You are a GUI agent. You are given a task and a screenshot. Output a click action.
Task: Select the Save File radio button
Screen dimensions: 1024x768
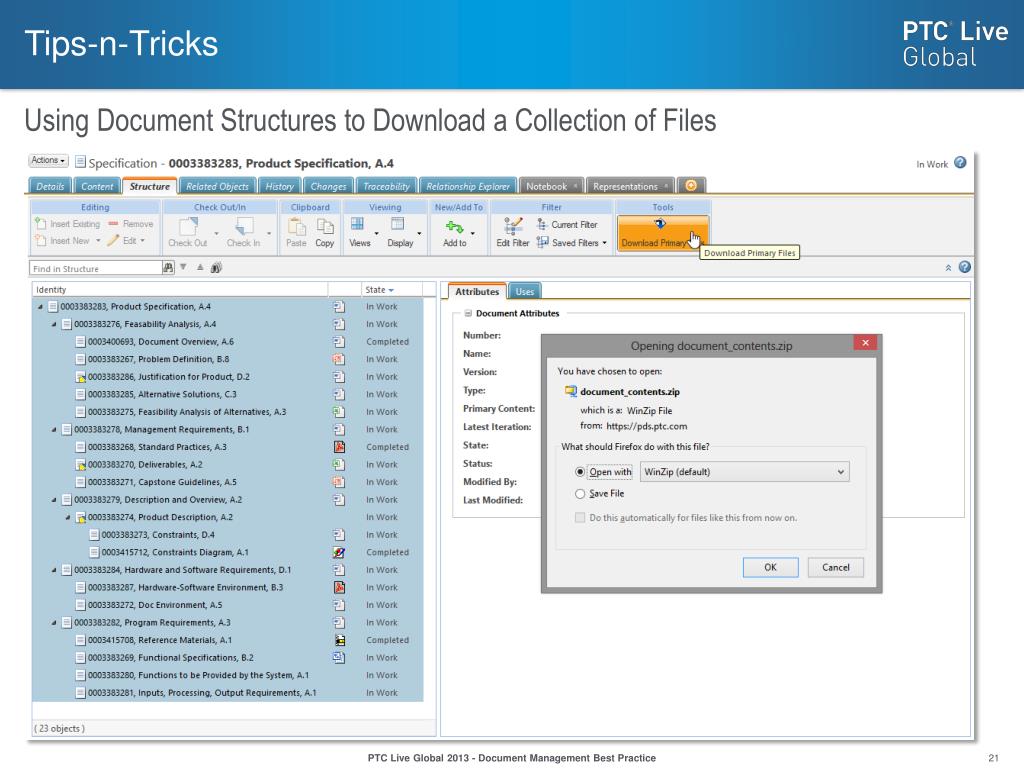point(580,494)
